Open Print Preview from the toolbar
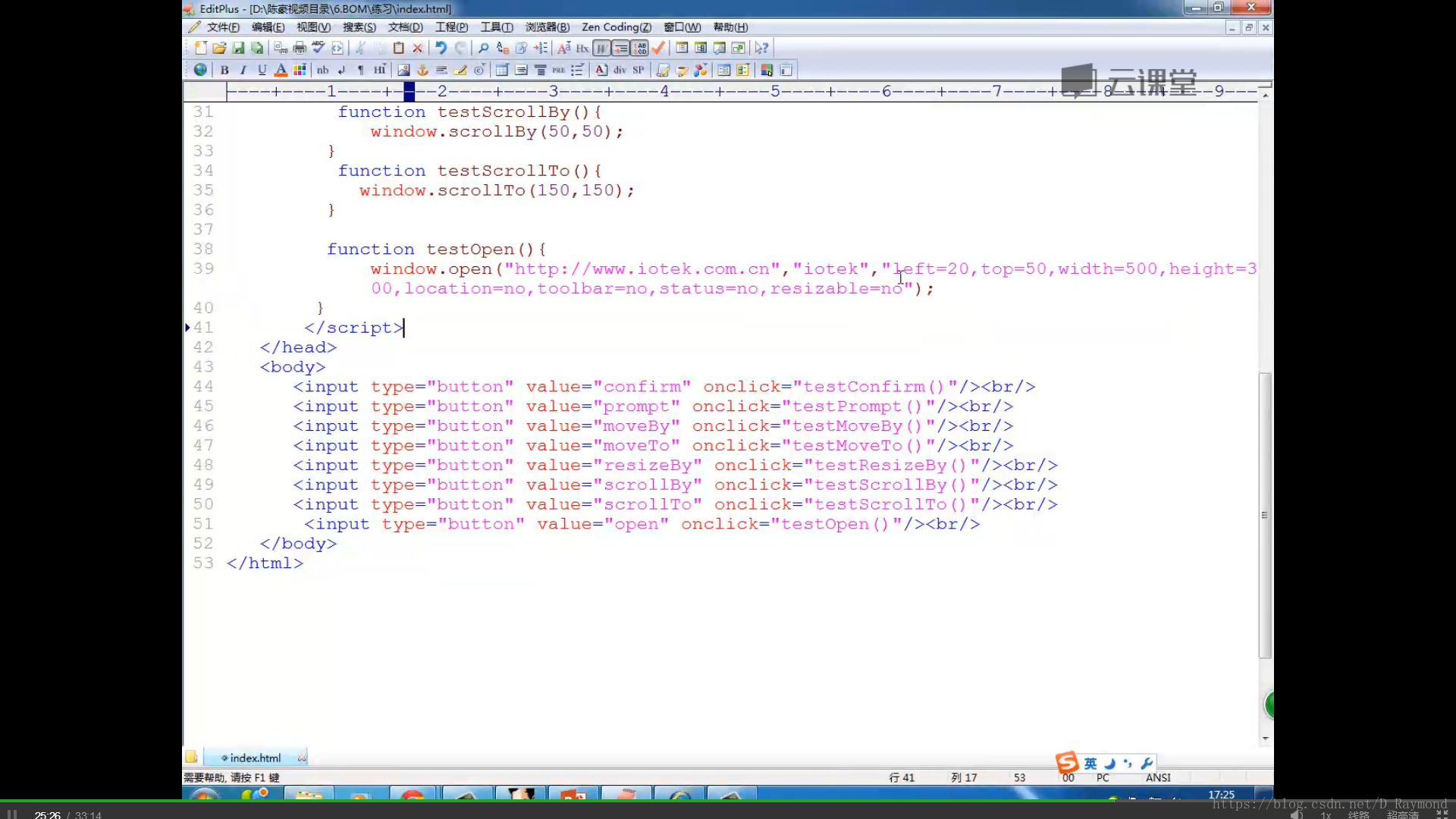1456x819 pixels. (281, 48)
